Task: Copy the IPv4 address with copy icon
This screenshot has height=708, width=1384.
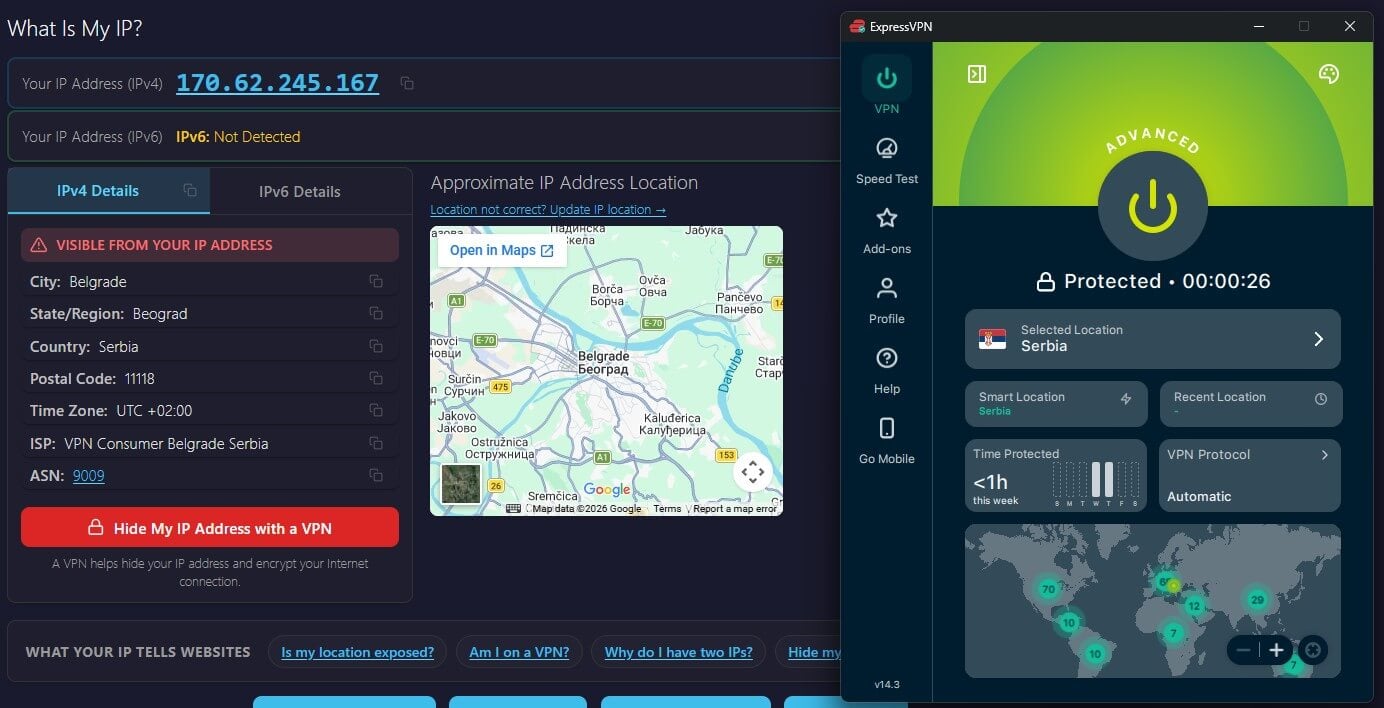Action: 407,84
